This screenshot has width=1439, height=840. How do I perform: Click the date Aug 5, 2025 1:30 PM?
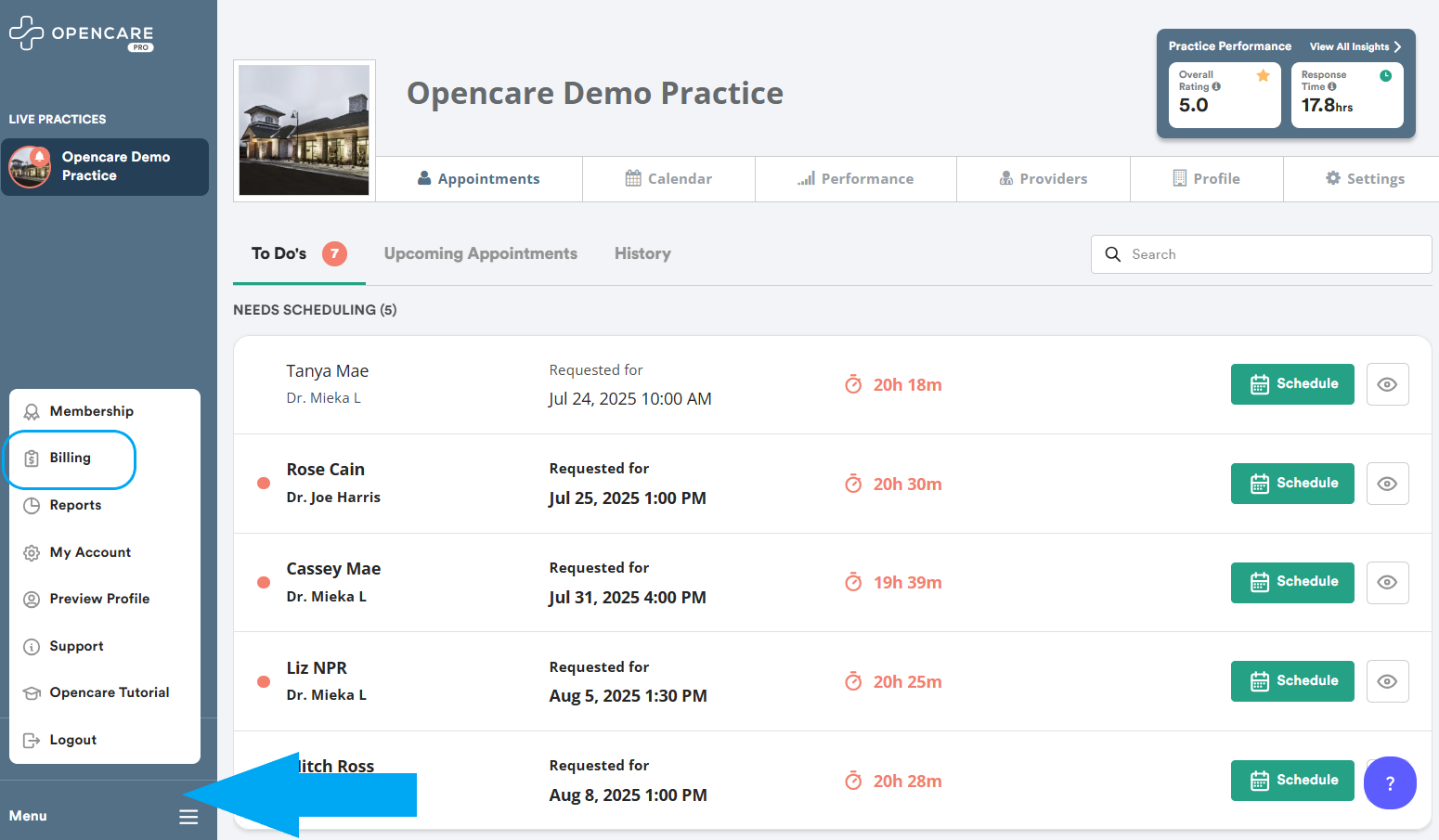click(x=629, y=696)
